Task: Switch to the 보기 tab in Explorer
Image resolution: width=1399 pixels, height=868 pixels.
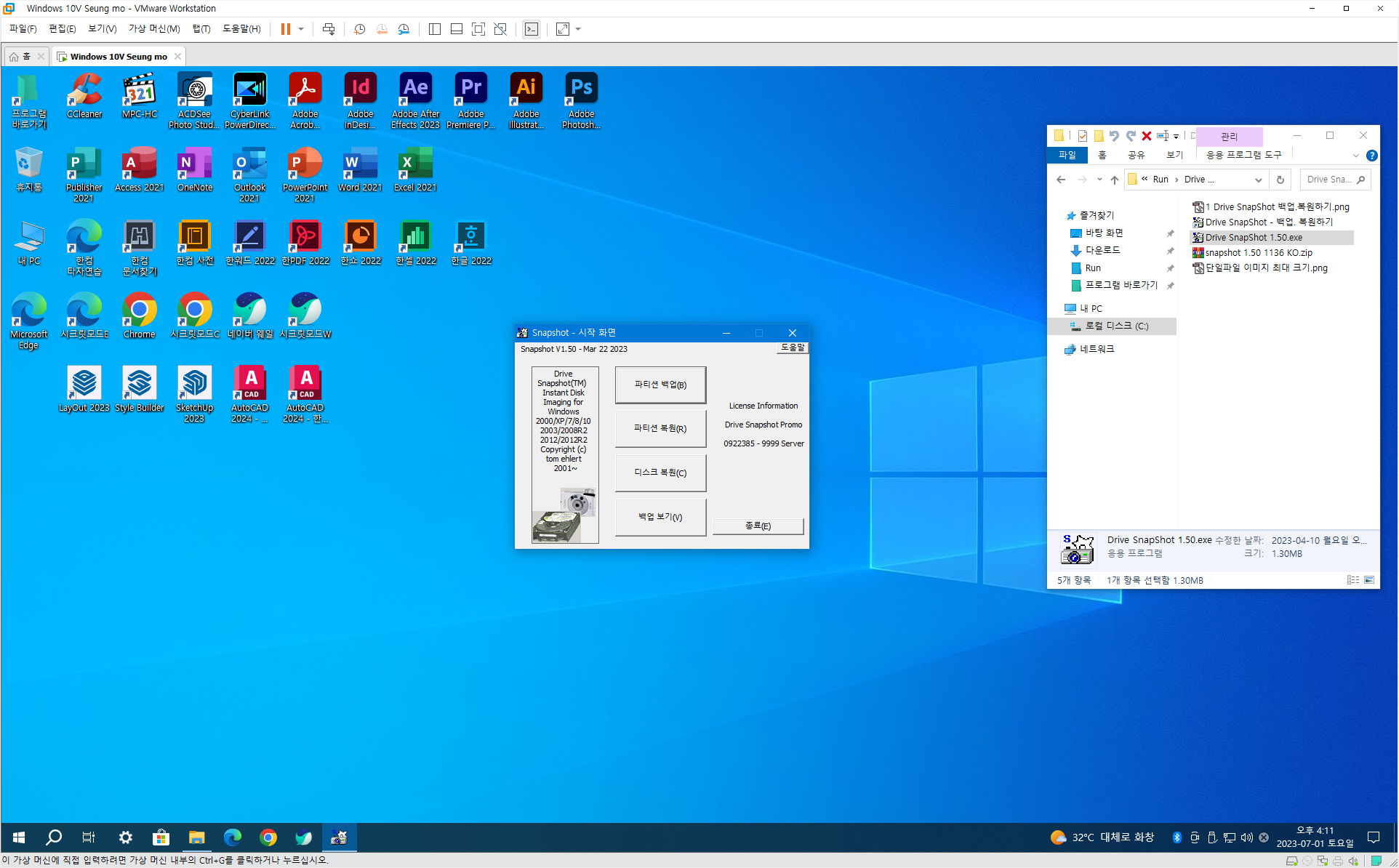Action: (x=1174, y=155)
